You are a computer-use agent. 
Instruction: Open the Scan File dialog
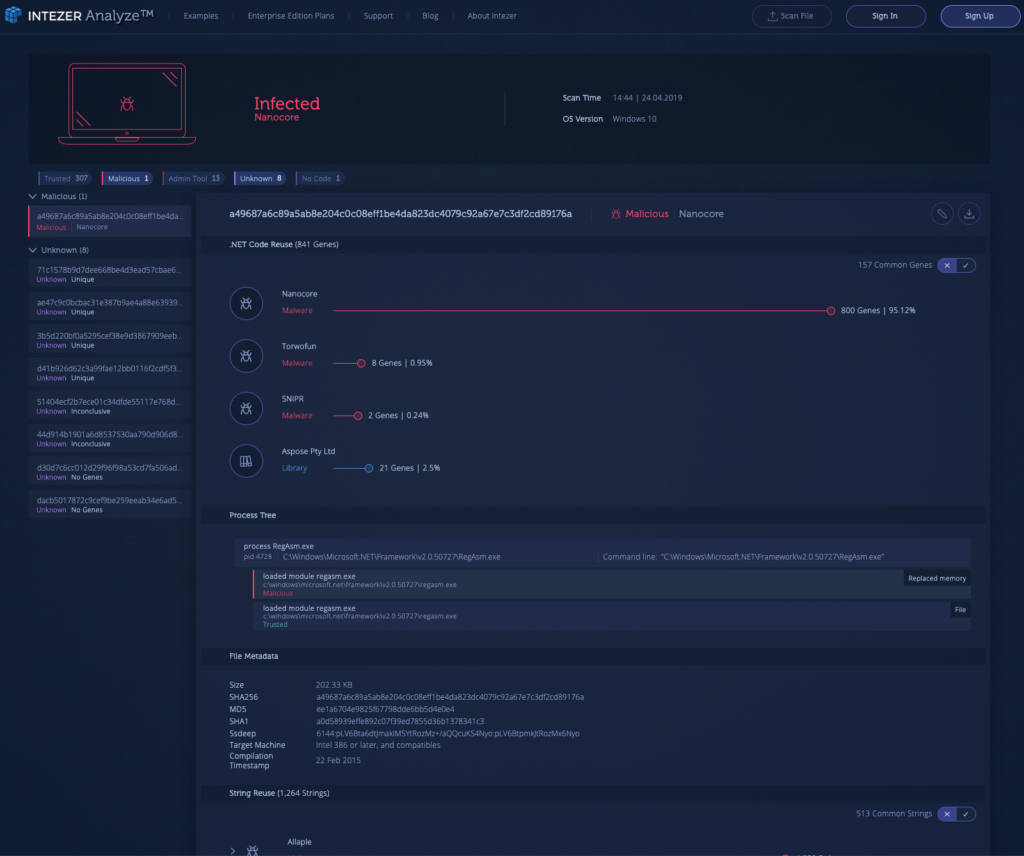[x=791, y=15]
